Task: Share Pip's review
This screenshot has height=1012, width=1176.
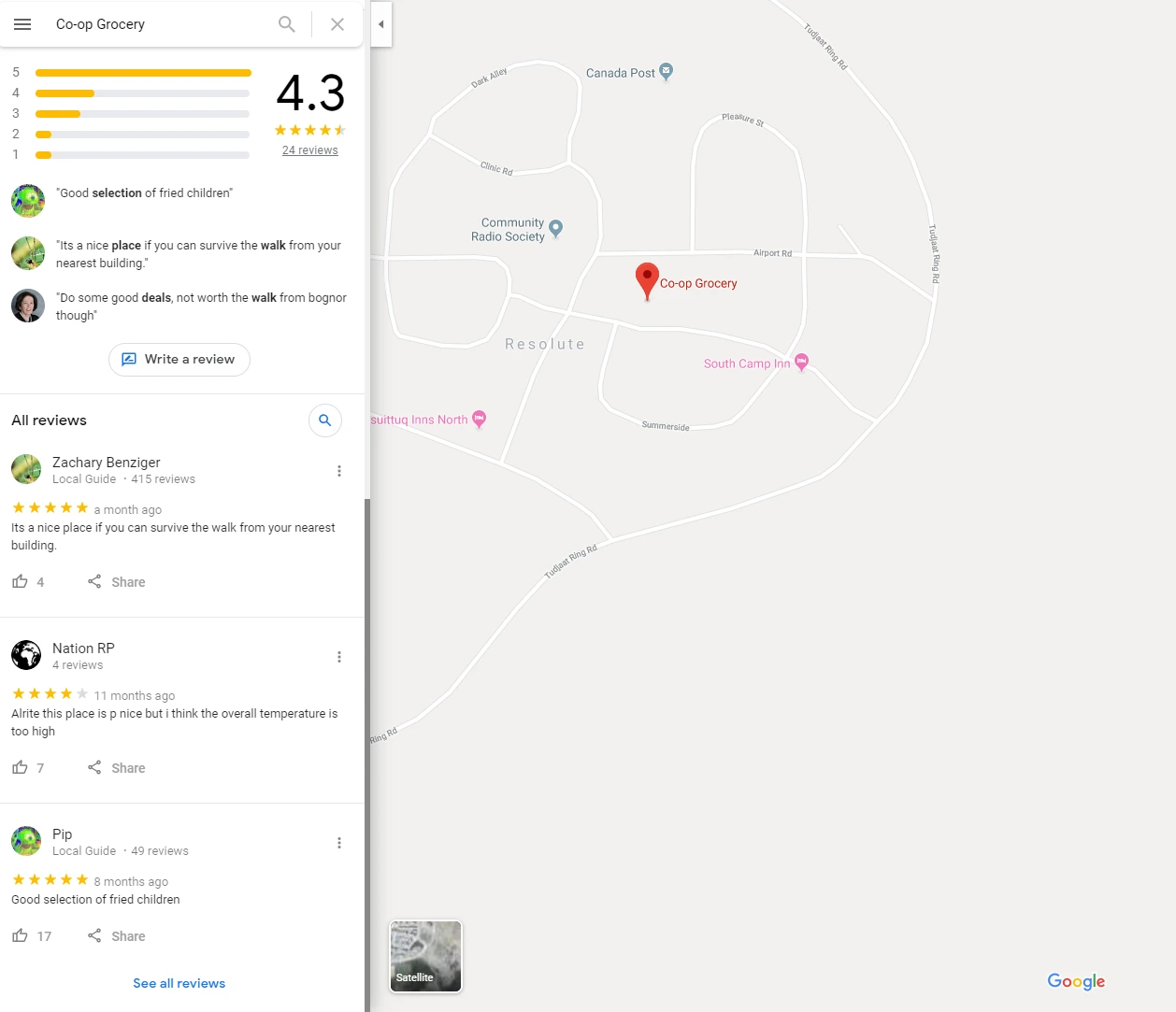Action: [x=117, y=936]
